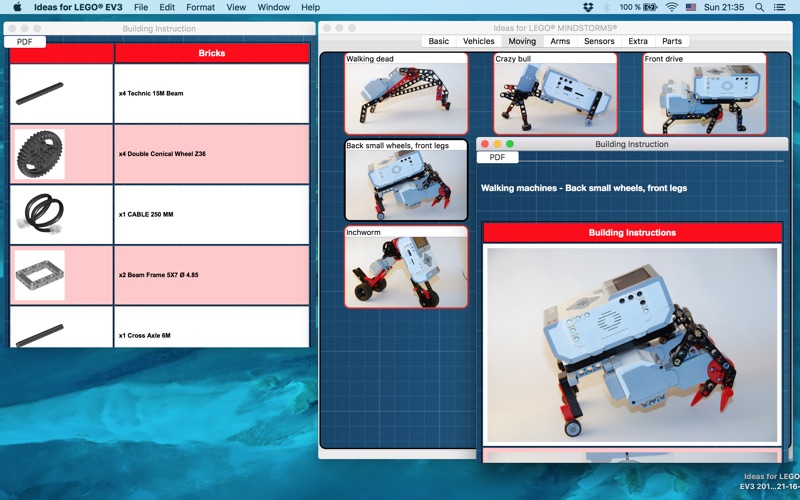Click the large robot photo in Building Instructions
The image size is (800, 500).
tap(632, 345)
